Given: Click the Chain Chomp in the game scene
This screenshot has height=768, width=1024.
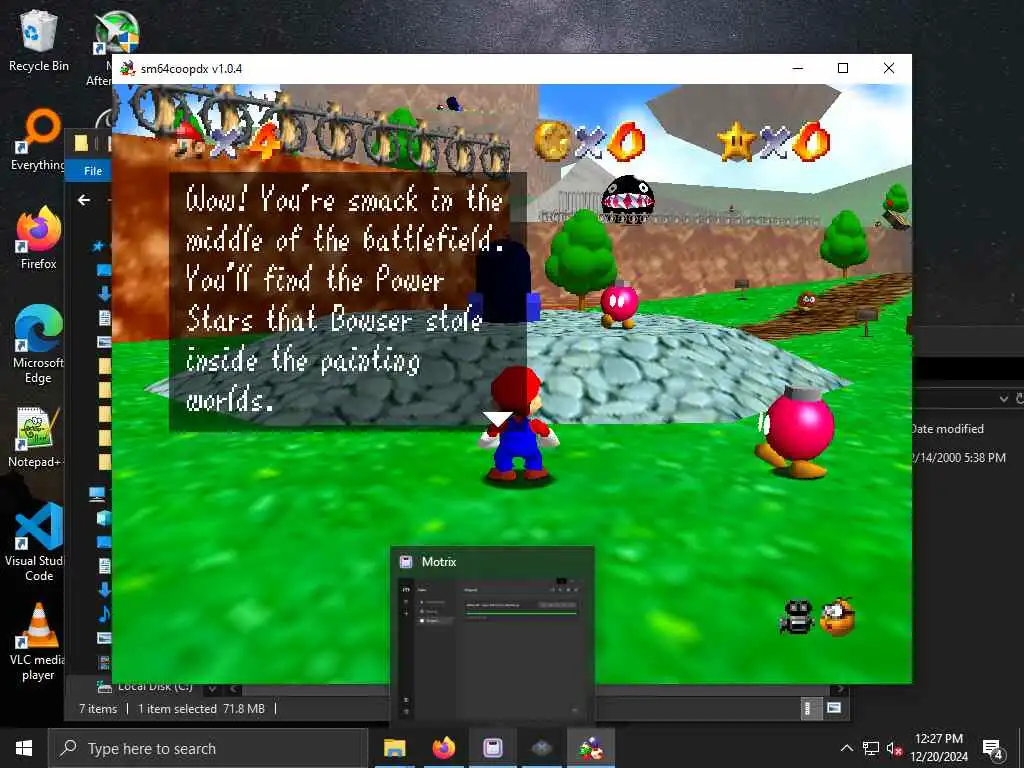Looking at the screenshot, I should (627, 198).
